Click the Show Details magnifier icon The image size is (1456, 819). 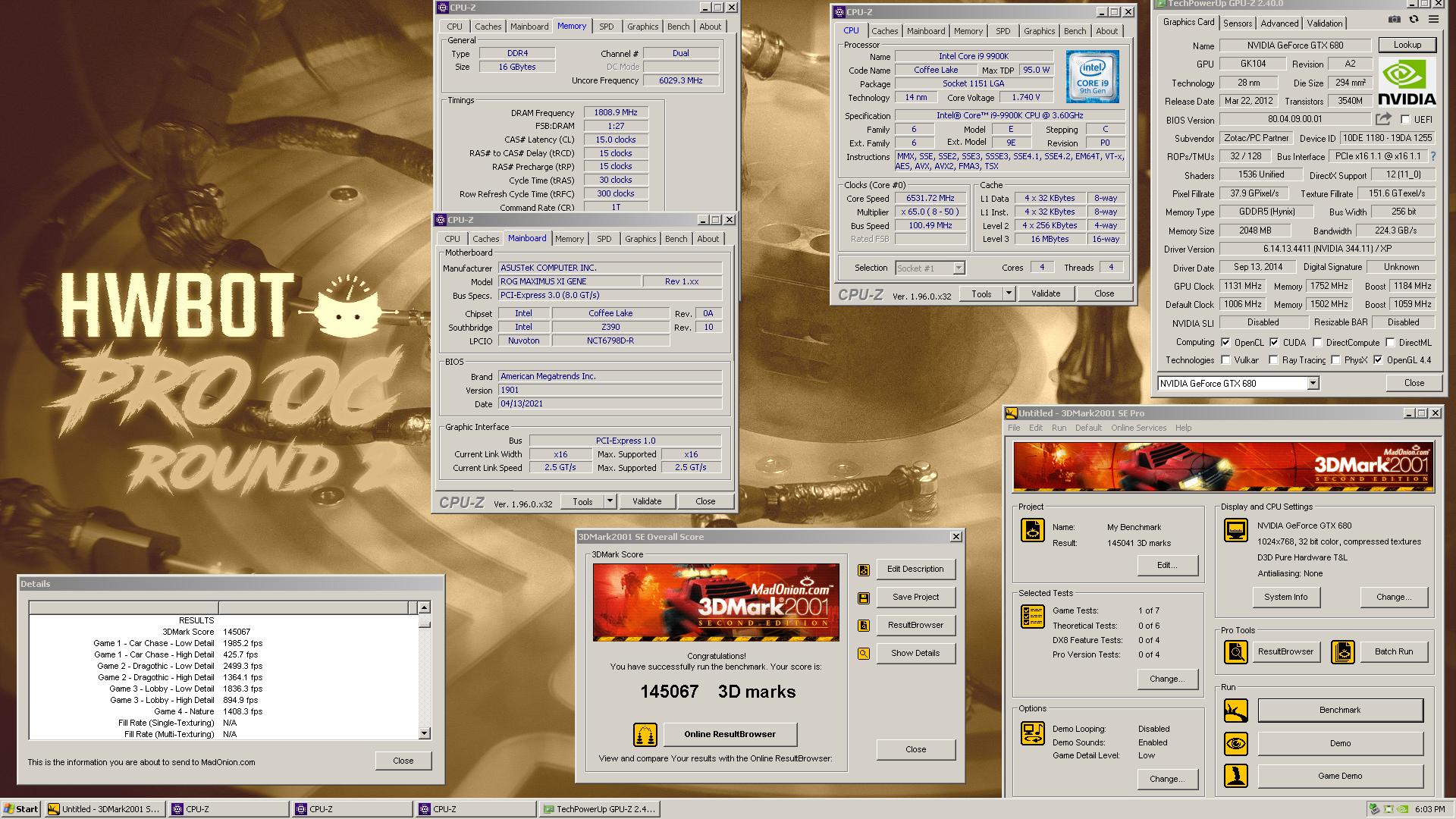pyautogui.click(x=863, y=654)
